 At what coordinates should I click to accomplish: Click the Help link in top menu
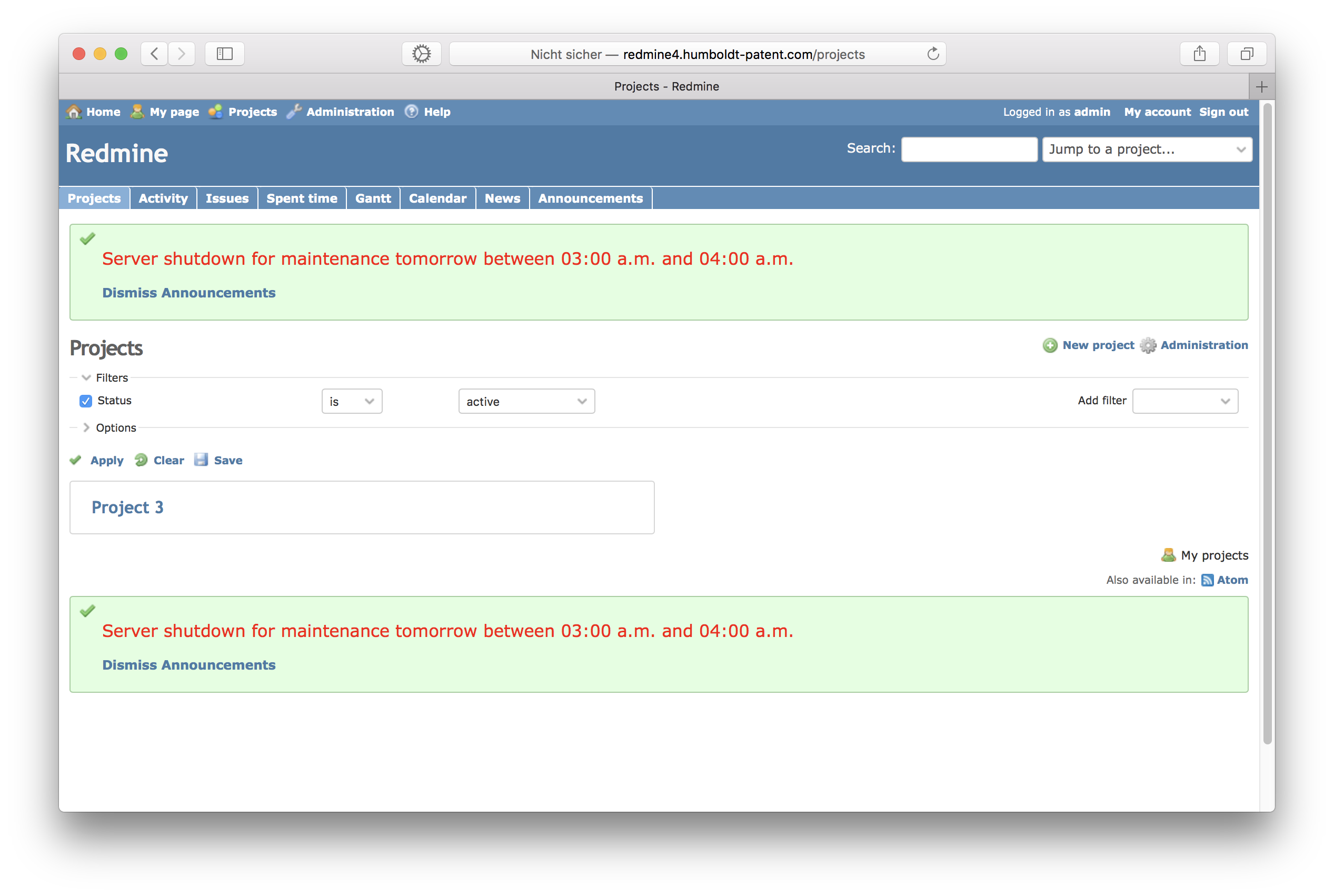tap(437, 112)
